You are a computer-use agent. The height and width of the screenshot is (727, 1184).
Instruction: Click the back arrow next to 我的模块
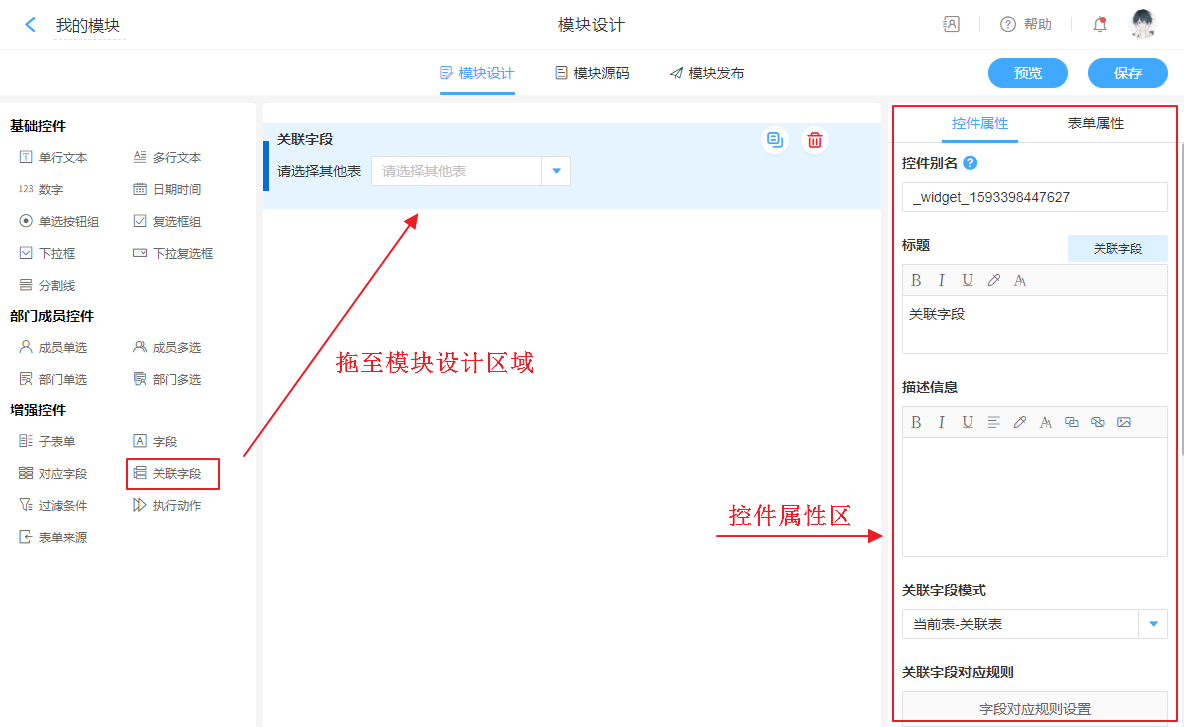31,25
